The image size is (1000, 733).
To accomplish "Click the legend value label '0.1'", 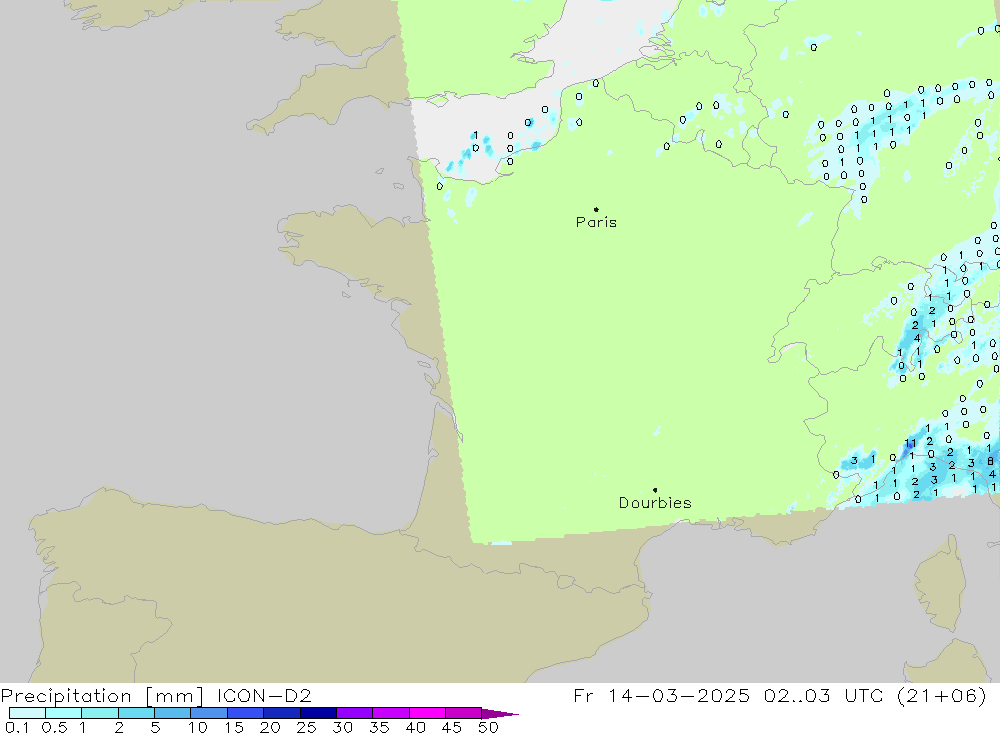I will pyautogui.click(x=17, y=727).
